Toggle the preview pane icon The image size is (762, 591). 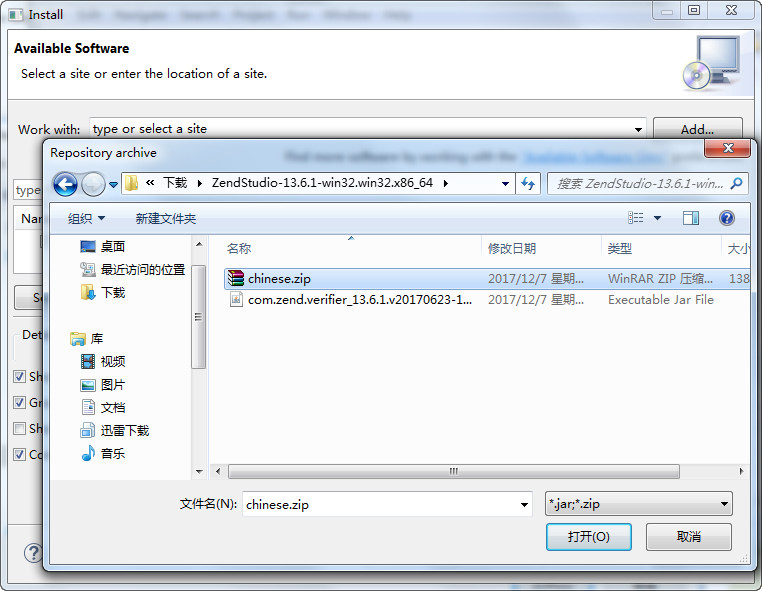point(691,218)
